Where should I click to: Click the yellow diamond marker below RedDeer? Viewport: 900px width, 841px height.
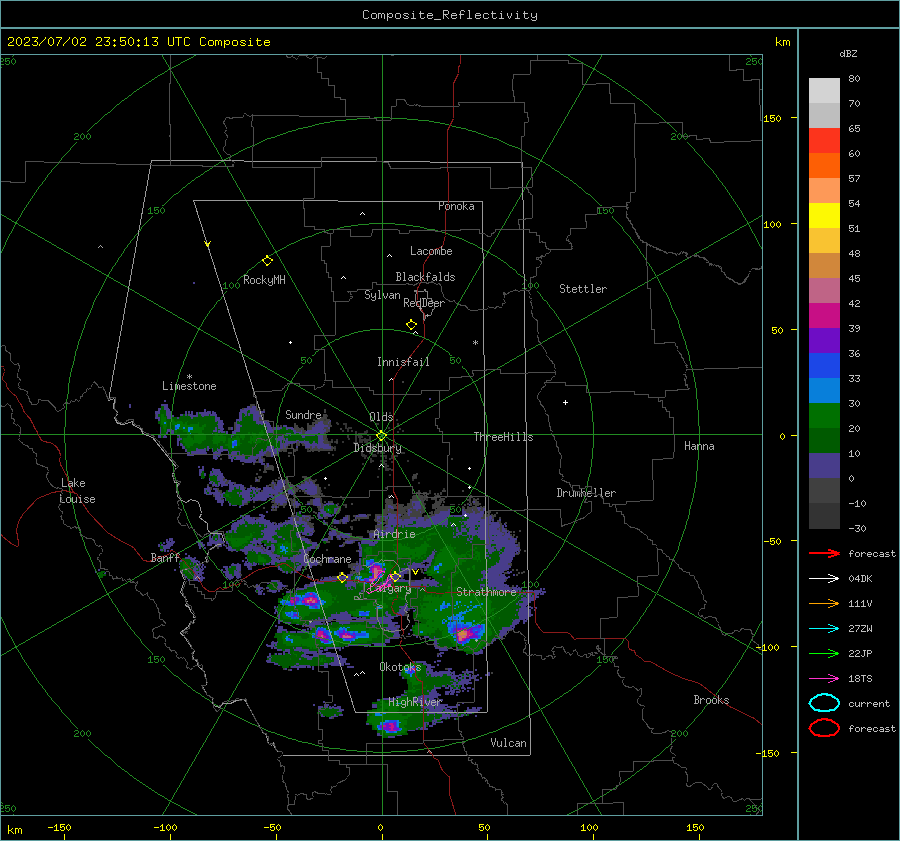(411, 325)
